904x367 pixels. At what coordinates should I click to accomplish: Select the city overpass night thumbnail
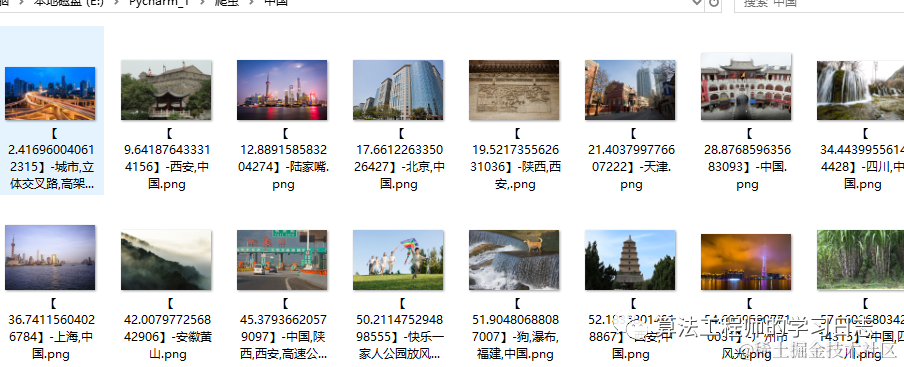(x=50, y=93)
